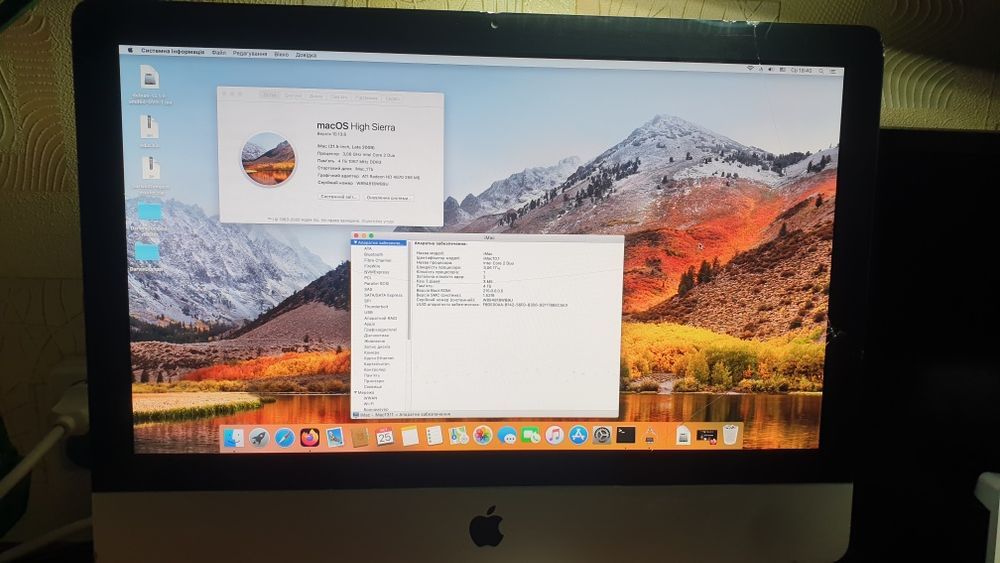1000x563 pixels.
Task: Select Parallel SCSI in sidebar
Action: coord(376,284)
